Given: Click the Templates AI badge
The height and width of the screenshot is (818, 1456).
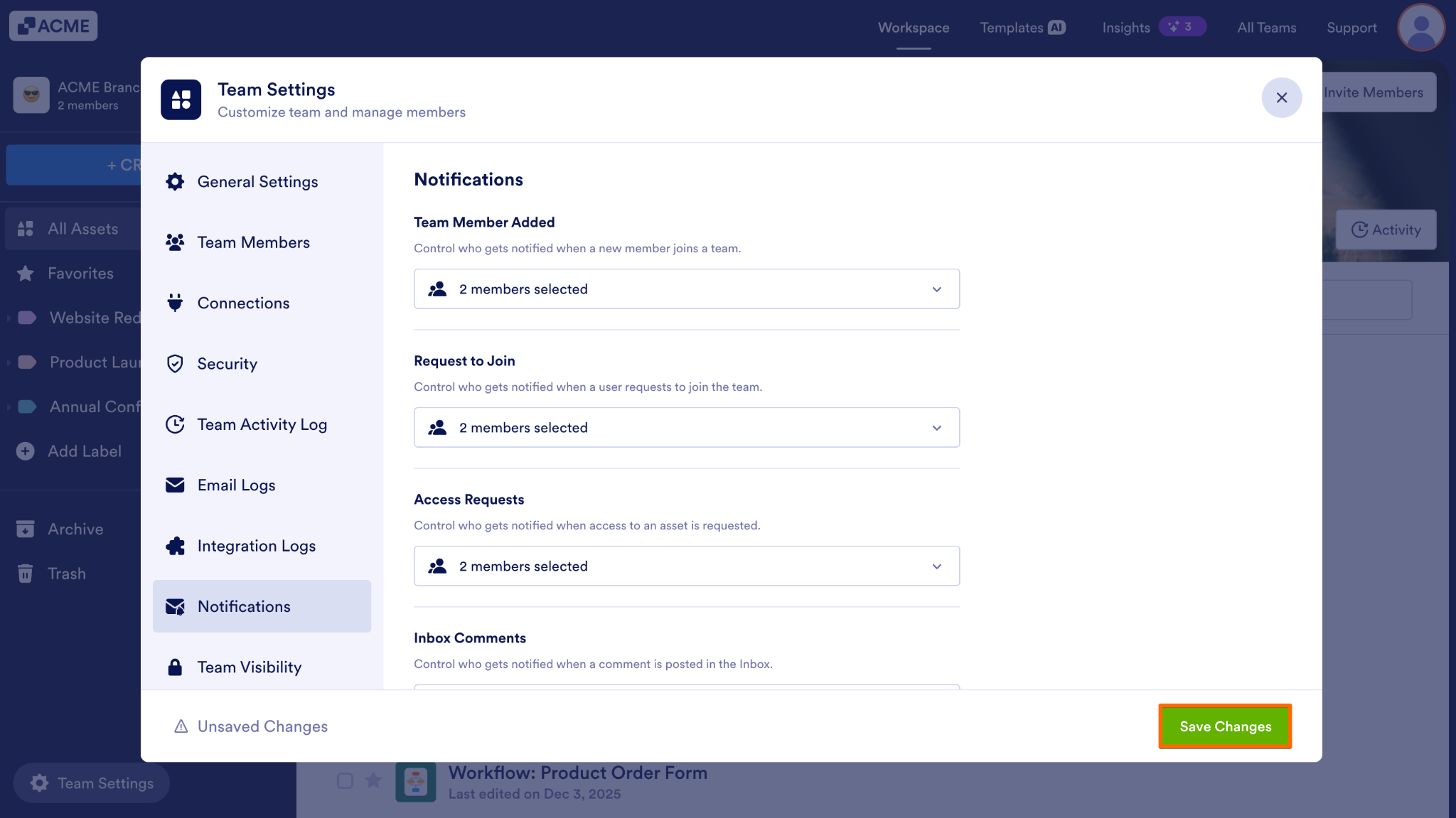Looking at the screenshot, I should (x=1057, y=28).
